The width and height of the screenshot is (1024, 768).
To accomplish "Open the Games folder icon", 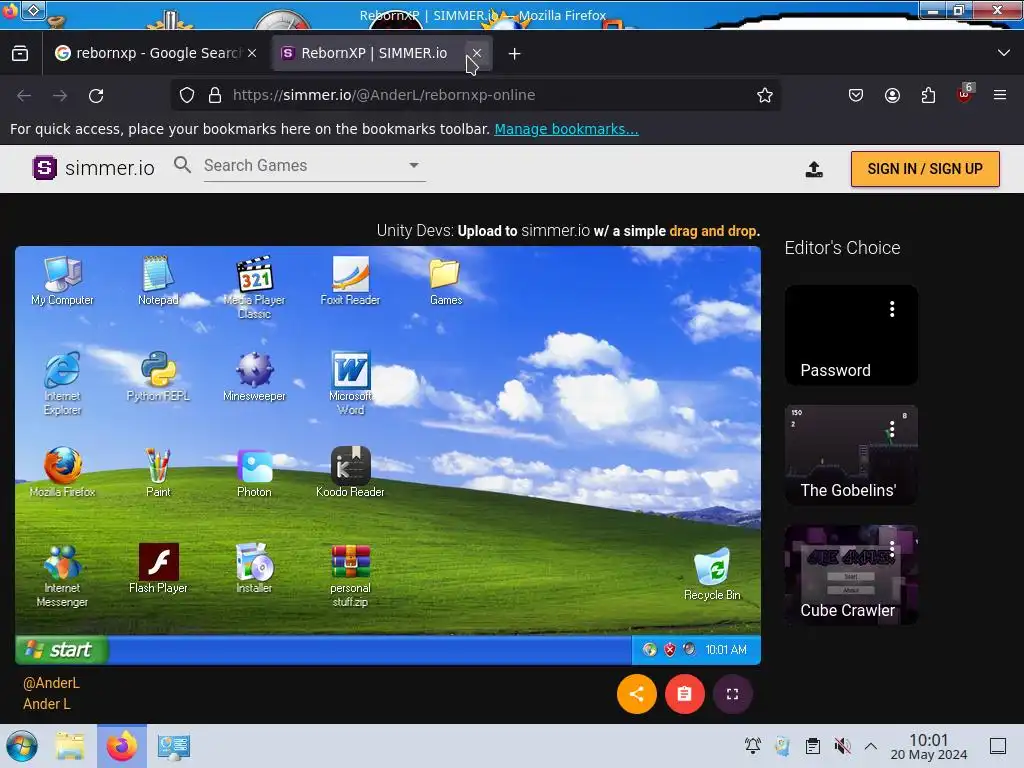I will tap(445, 281).
